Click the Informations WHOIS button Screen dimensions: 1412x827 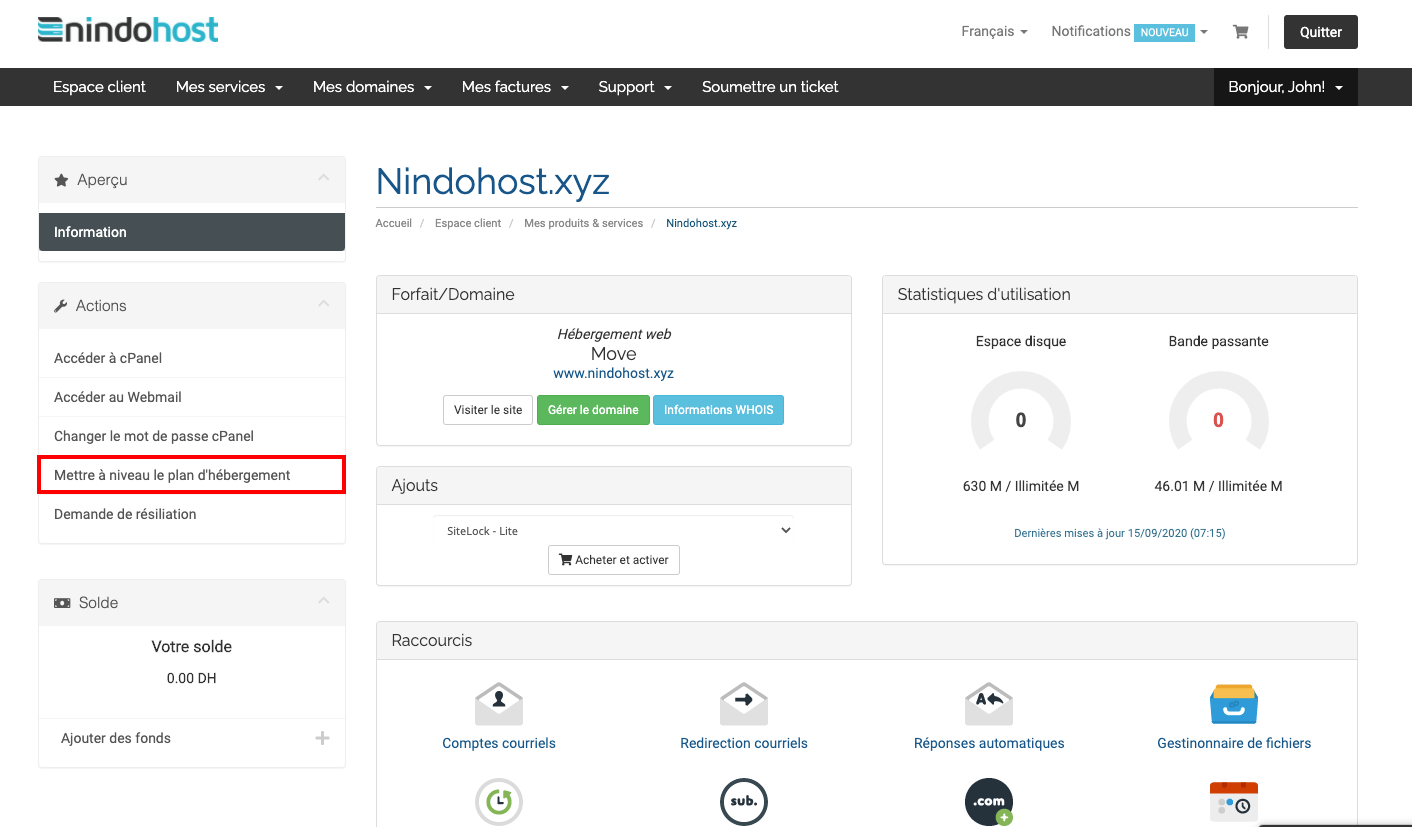[718, 410]
